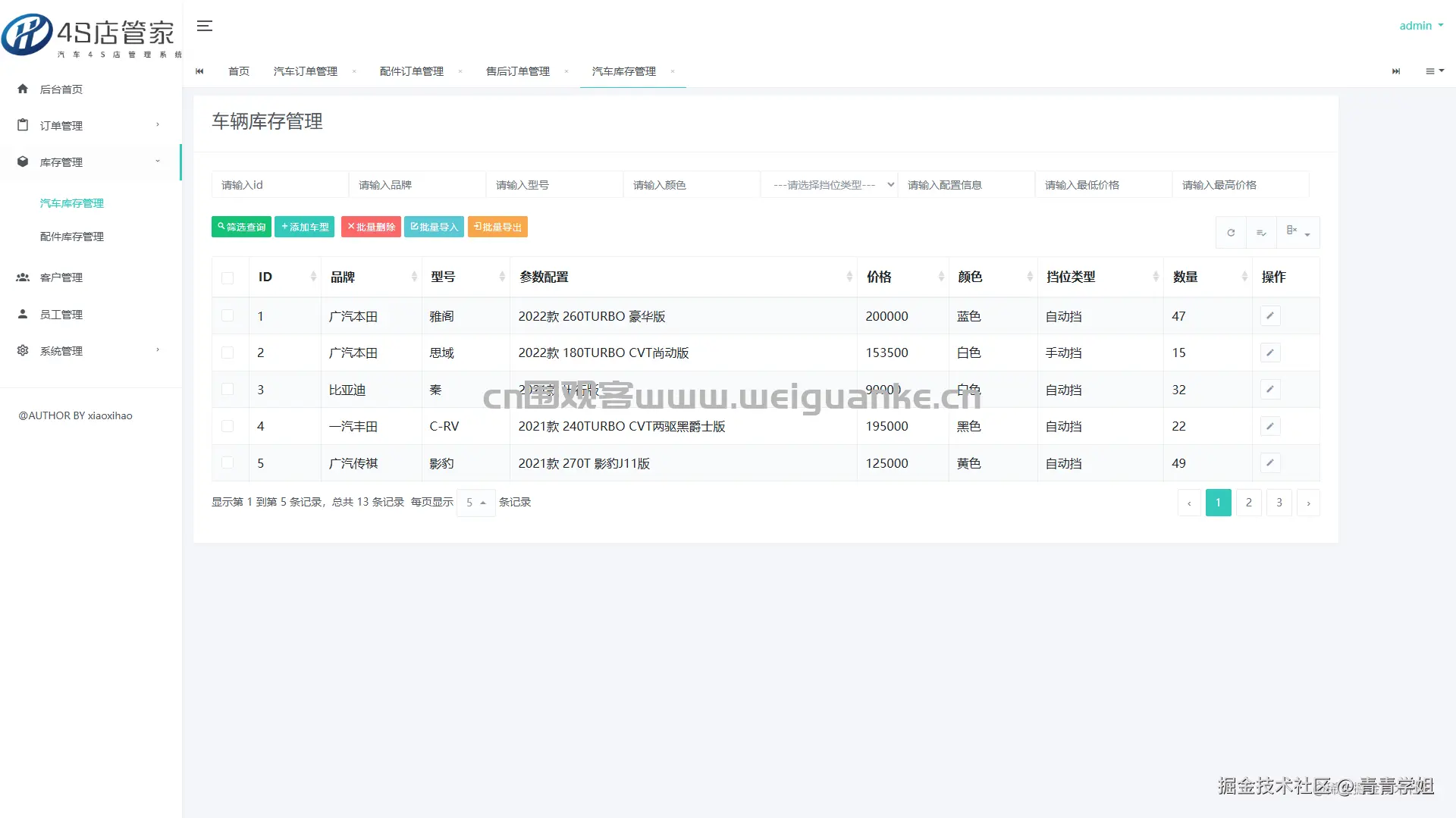Go to page 3
Image resolution: width=1456 pixels, height=818 pixels.
point(1279,503)
